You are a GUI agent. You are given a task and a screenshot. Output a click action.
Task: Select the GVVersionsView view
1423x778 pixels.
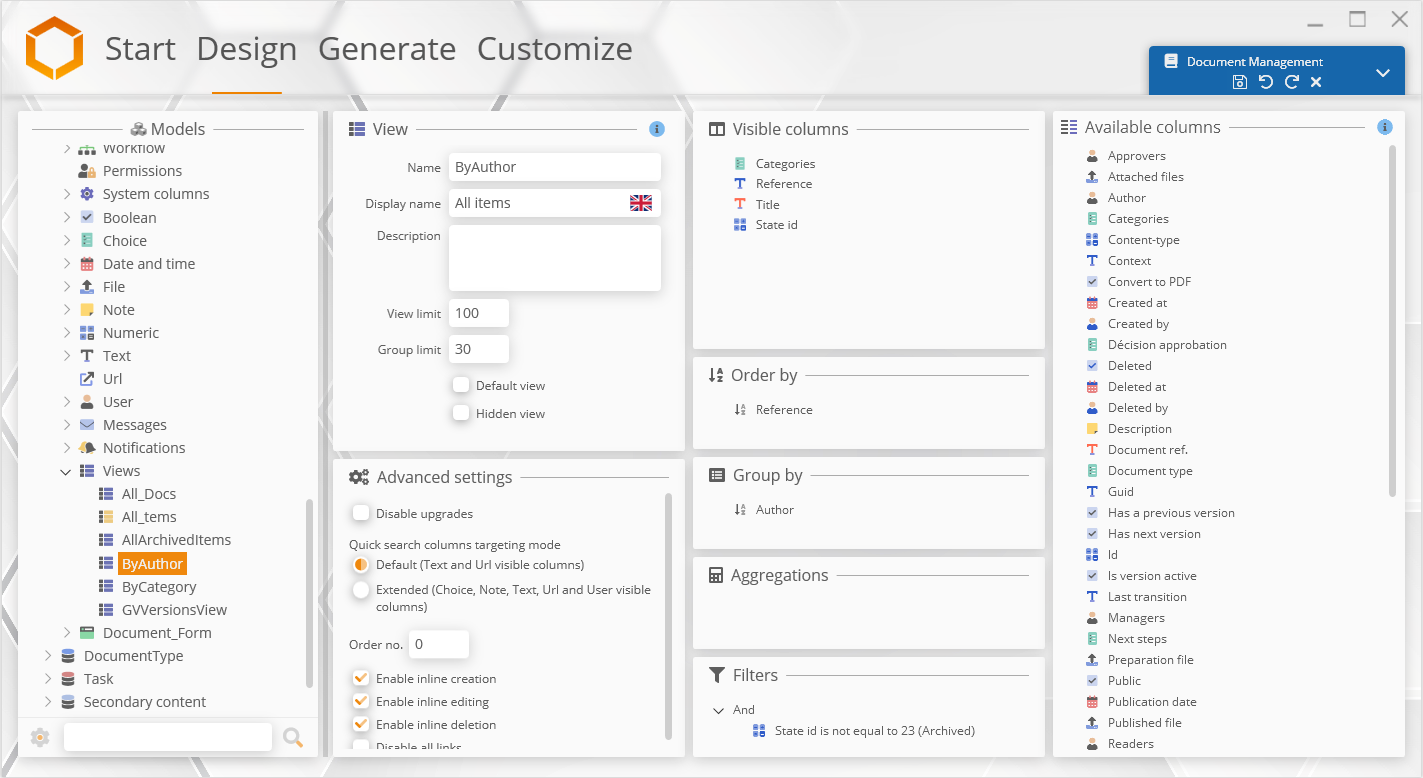point(174,610)
